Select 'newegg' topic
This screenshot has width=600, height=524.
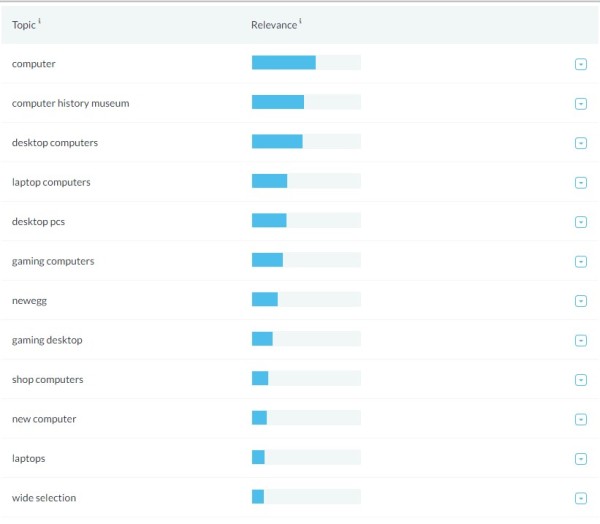[29, 301]
